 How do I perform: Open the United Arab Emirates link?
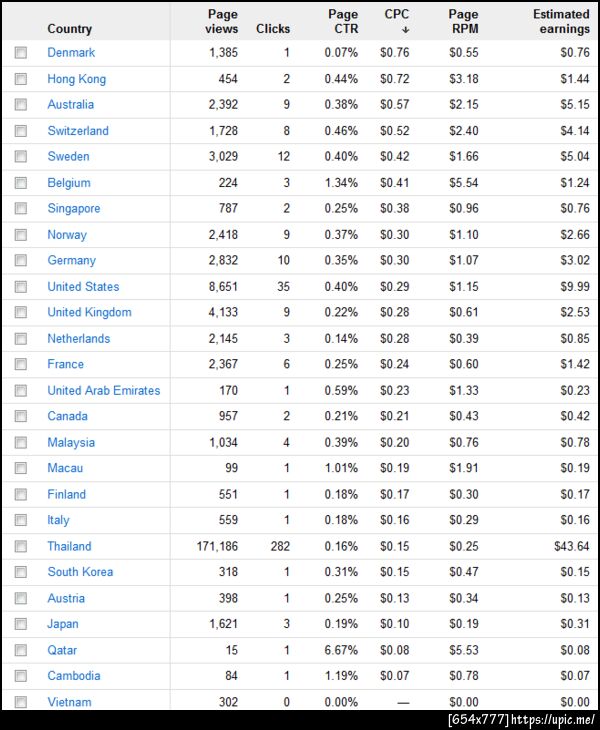(x=103, y=390)
